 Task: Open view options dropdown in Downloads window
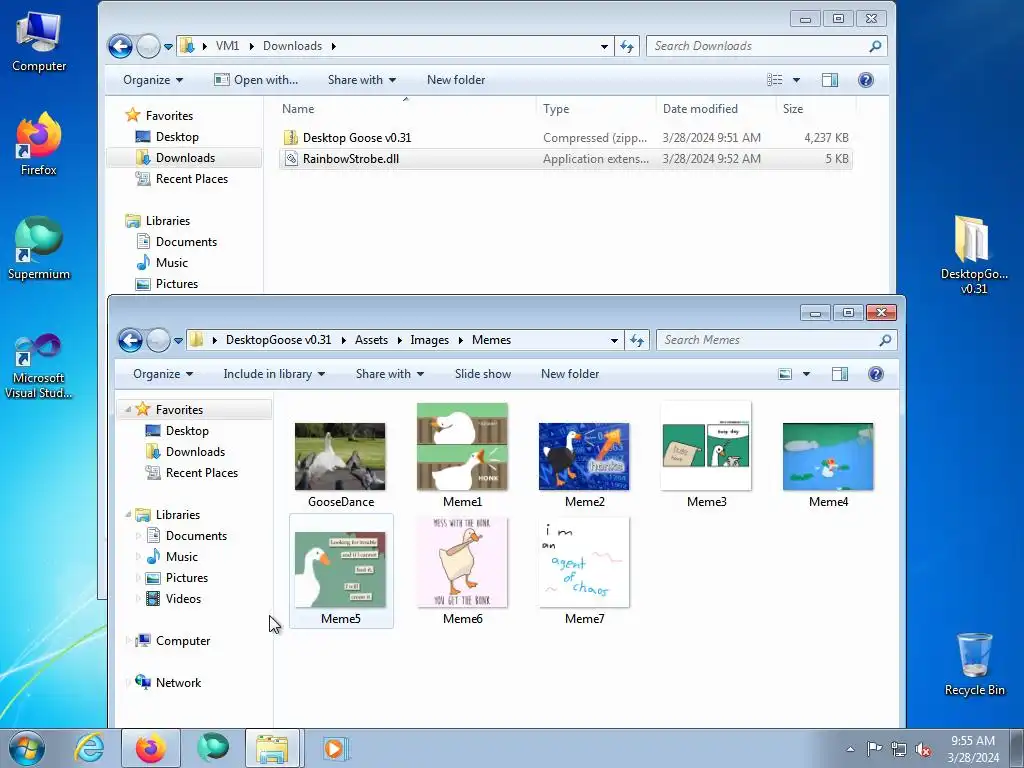796,80
